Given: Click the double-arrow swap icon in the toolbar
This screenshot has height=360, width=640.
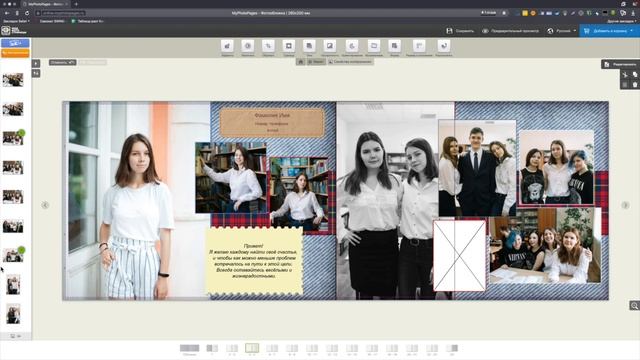Looking at the screenshot, I should tap(268, 46).
